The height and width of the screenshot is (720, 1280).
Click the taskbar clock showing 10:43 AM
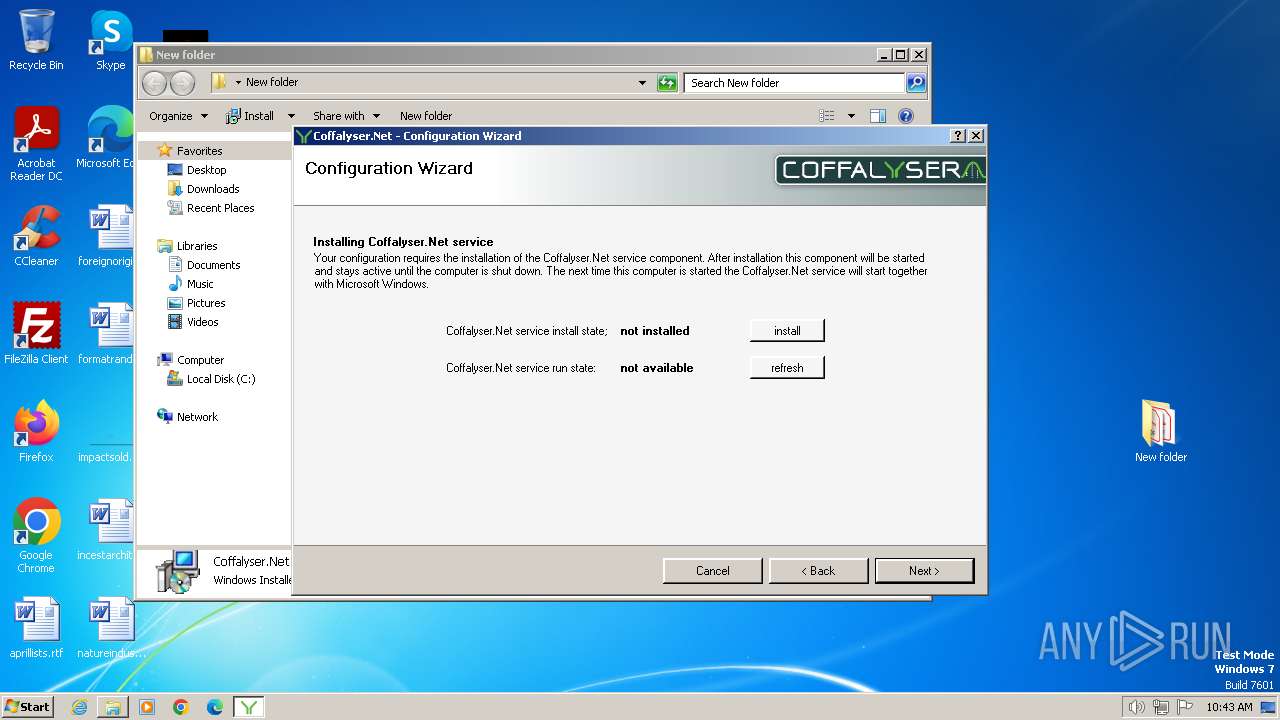coord(1229,707)
